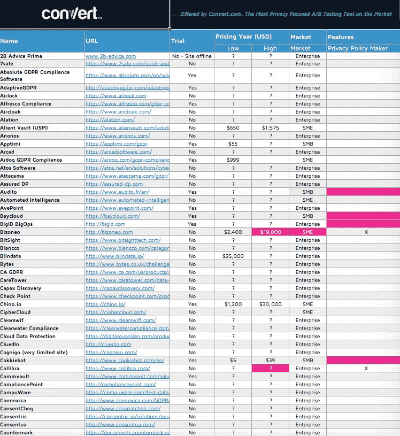The image size is (400, 436).
Task: Open the clearswift.com link
Action: pos(120,320)
